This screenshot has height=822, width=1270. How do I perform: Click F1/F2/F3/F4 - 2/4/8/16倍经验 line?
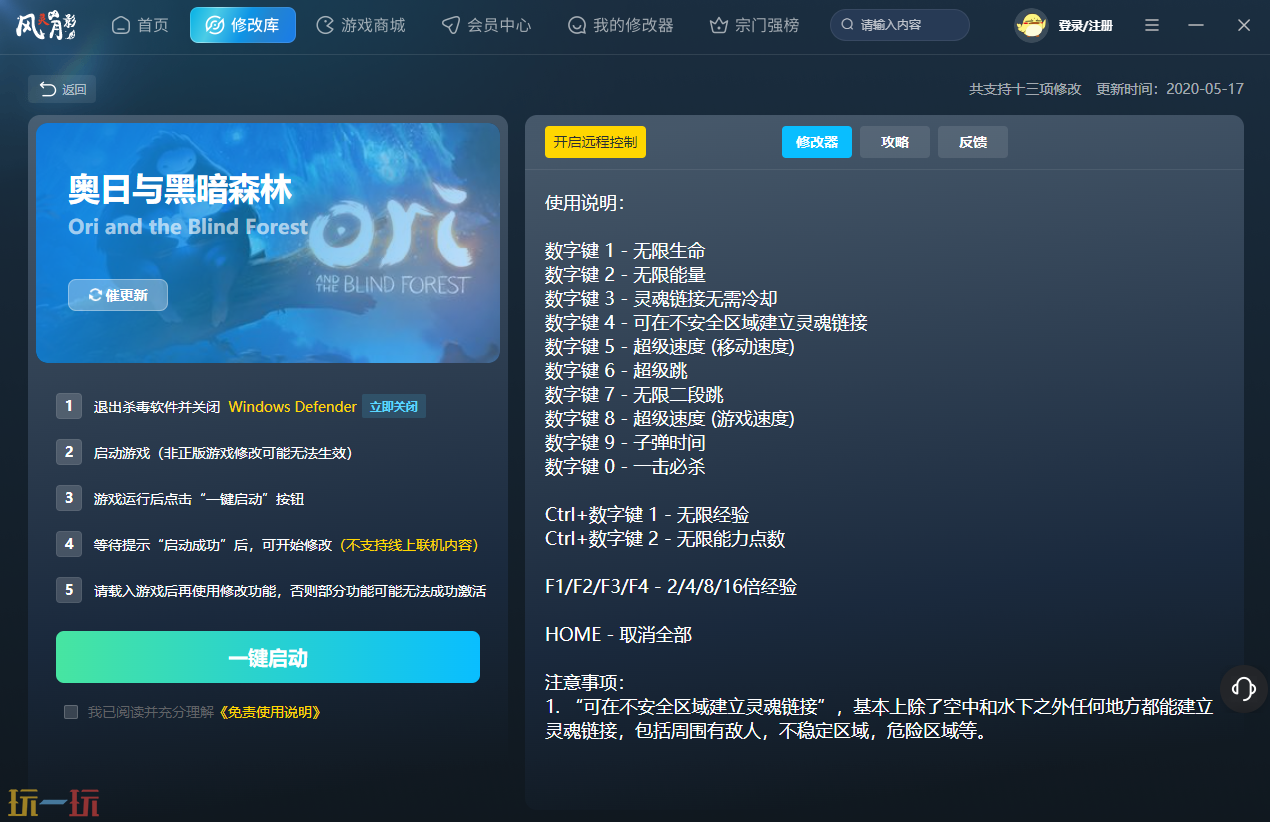click(x=671, y=587)
